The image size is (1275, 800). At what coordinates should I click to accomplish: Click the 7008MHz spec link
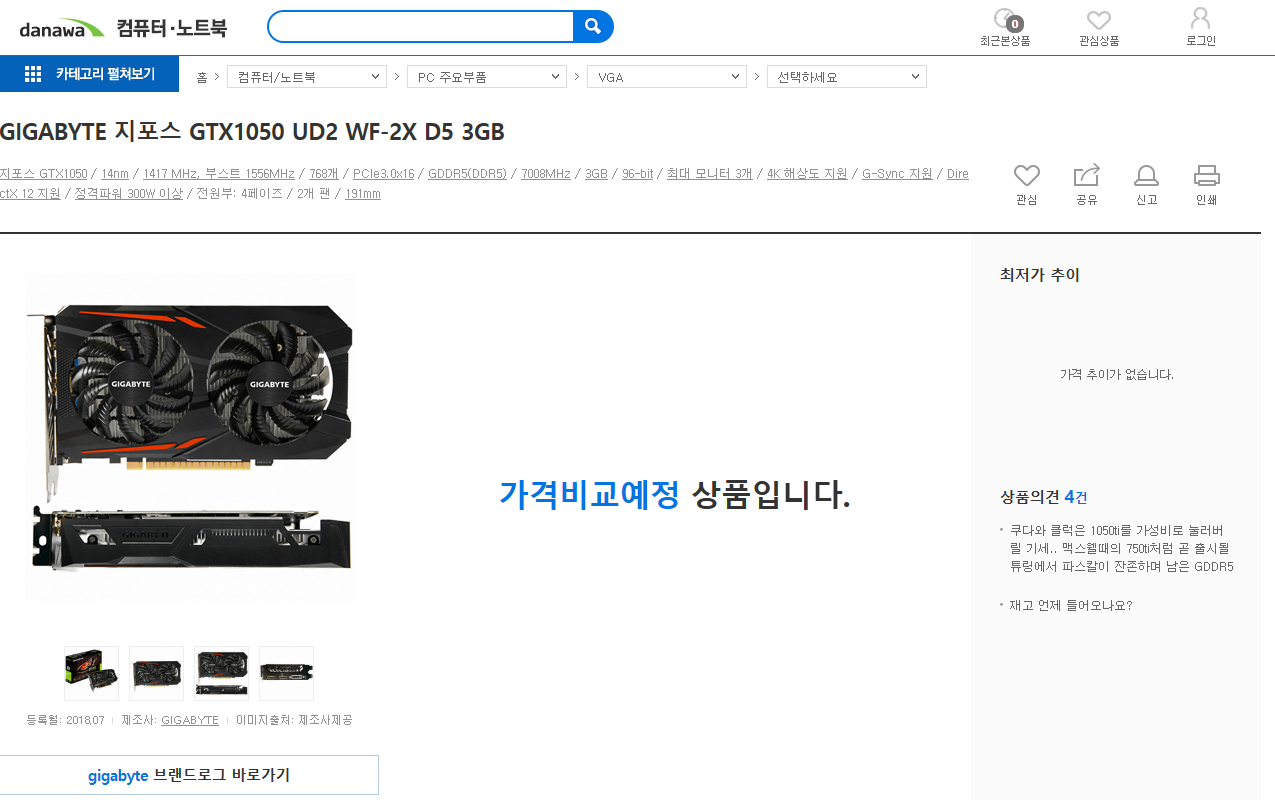point(546,174)
